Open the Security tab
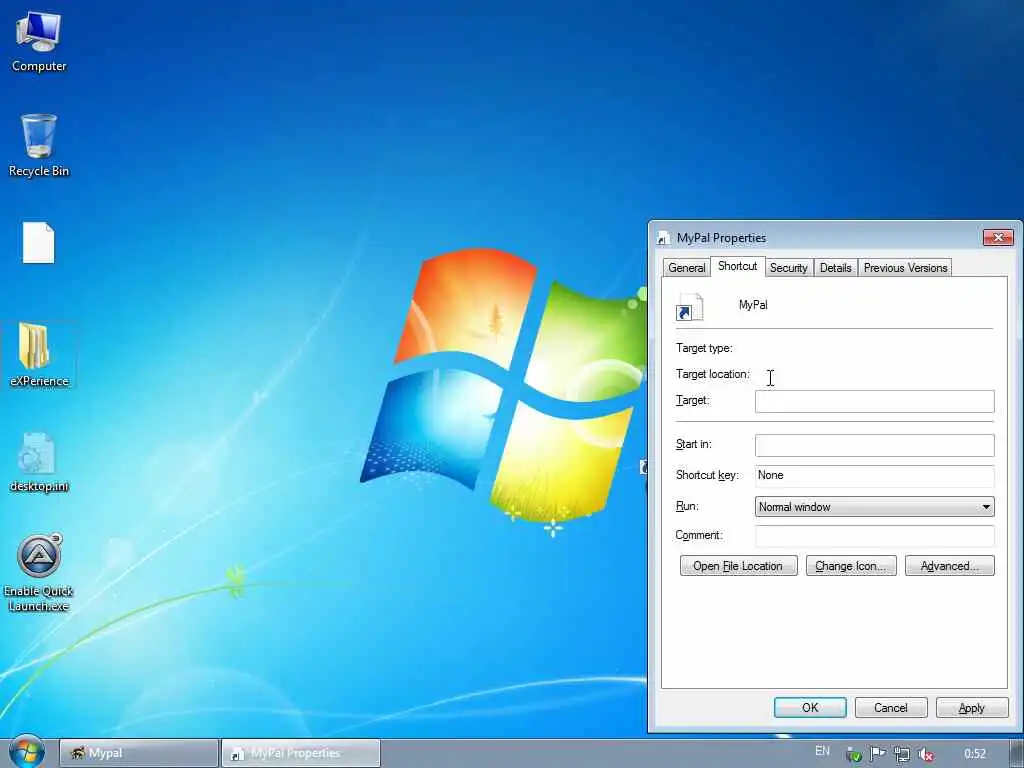Image resolution: width=1024 pixels, height=768 pixels. click(788, 268)
